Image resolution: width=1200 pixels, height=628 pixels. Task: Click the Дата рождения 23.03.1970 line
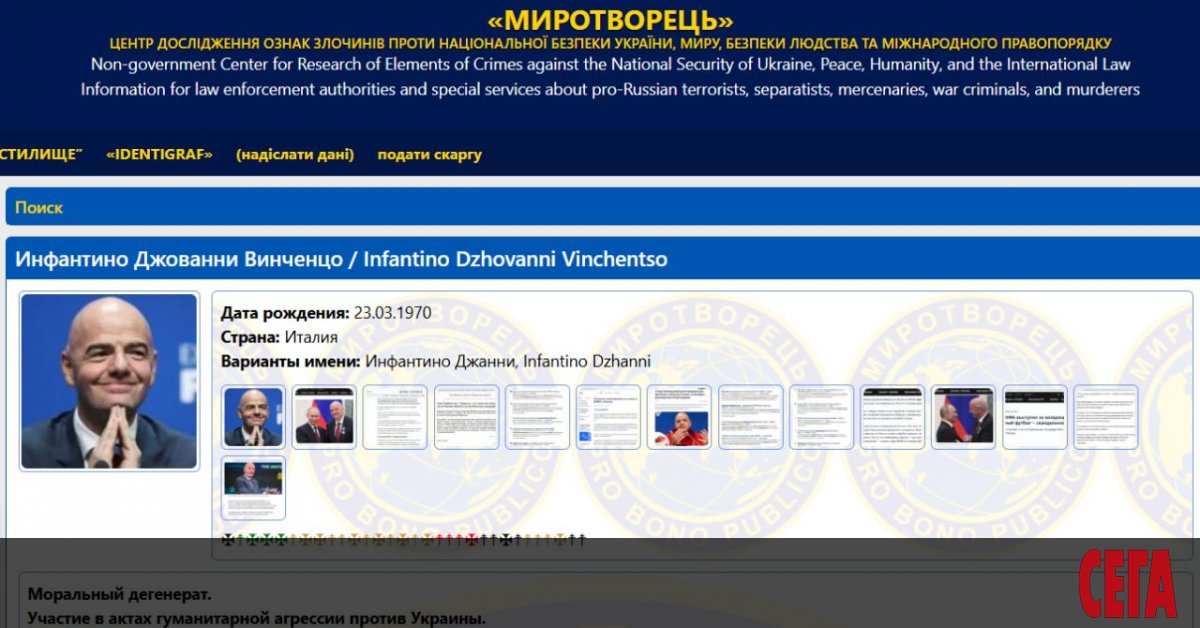click(x=326, y=312)
